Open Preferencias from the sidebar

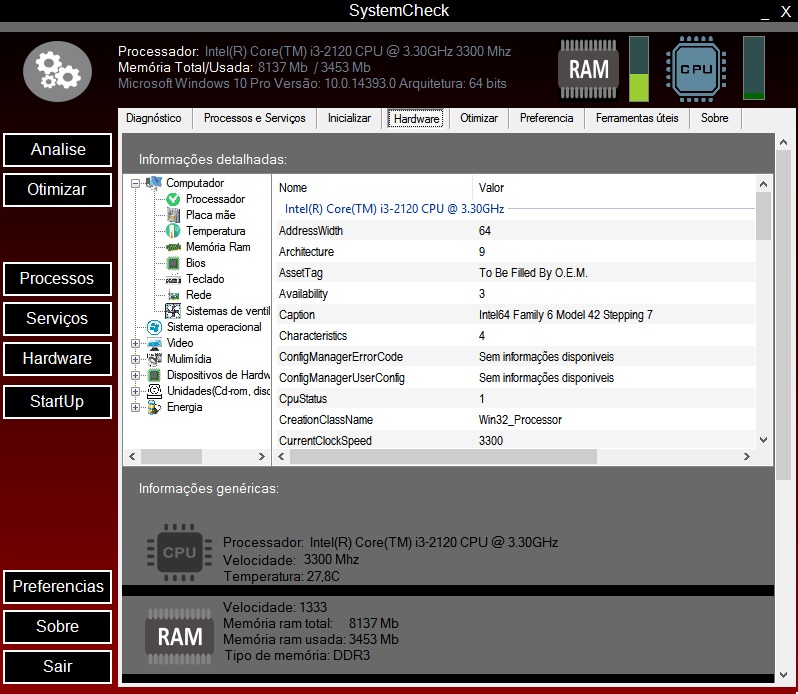(58, 587)
